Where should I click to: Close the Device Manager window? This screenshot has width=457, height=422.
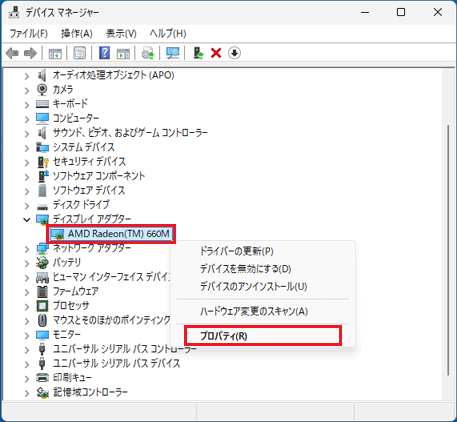[x=438, y=12]
